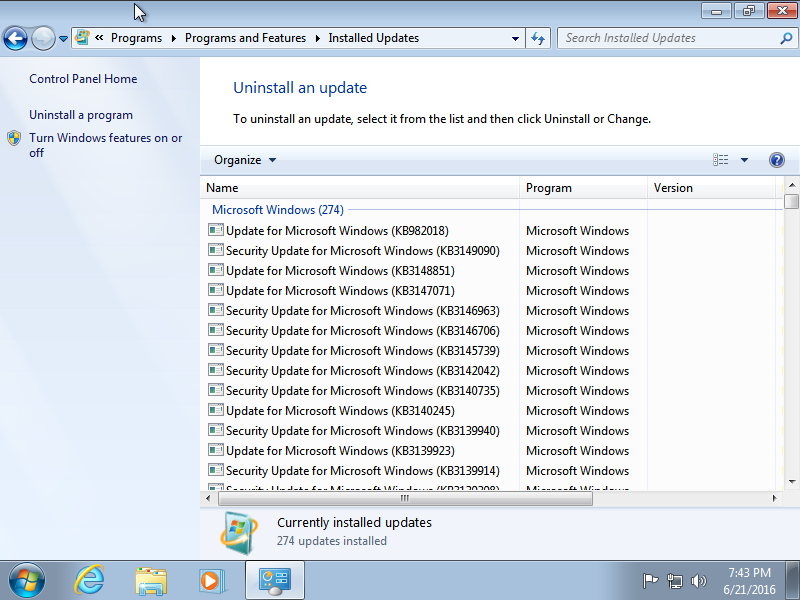Screen dimensions: 800x600
Task: Refresh the Installed Updates list
Action: [538, 38]
